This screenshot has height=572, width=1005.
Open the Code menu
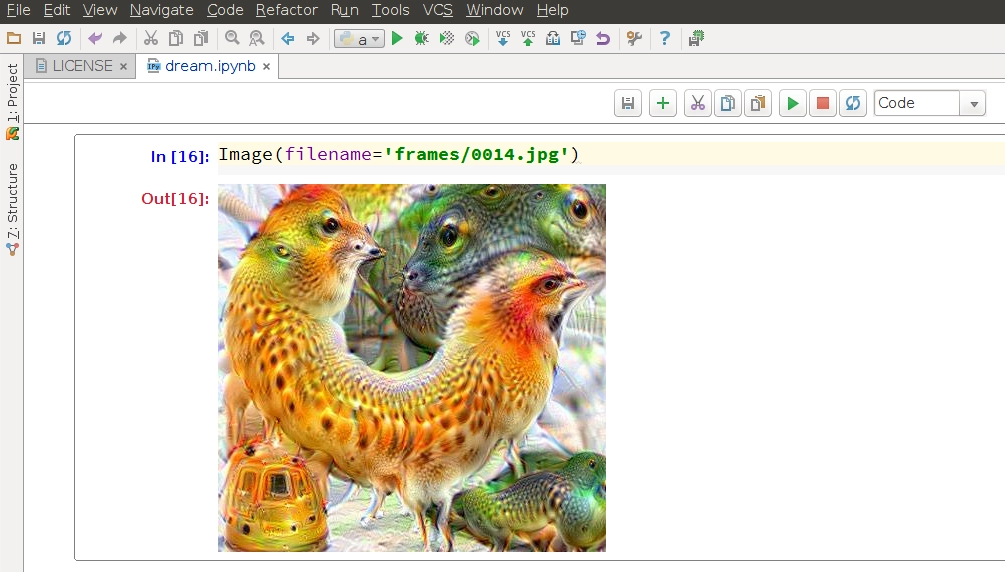[225, 10]
